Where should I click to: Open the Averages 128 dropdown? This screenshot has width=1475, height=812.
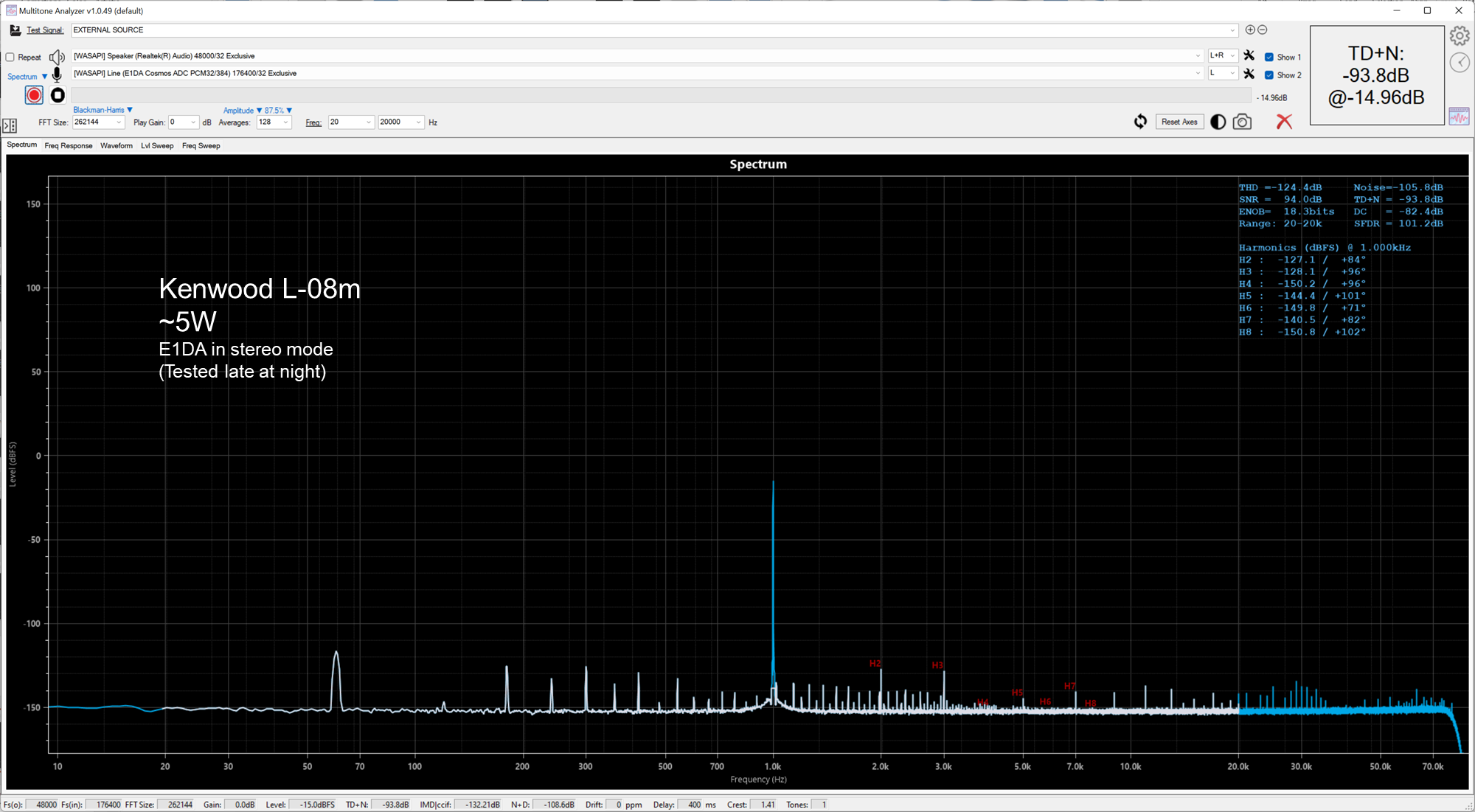pos(274,122)
